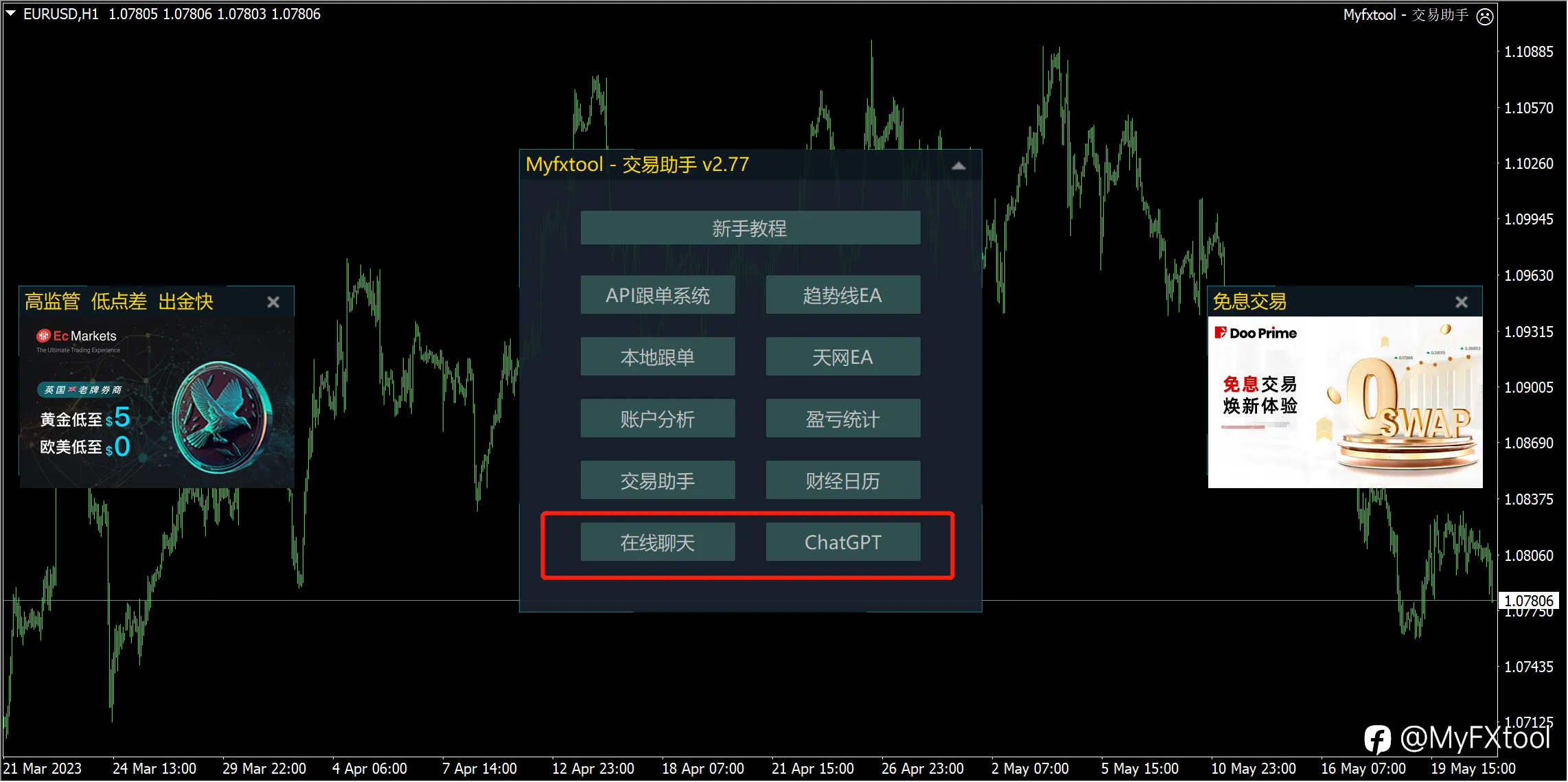
Task: Open the 新手教程 beginner tutorial
Action: [750, 228]
